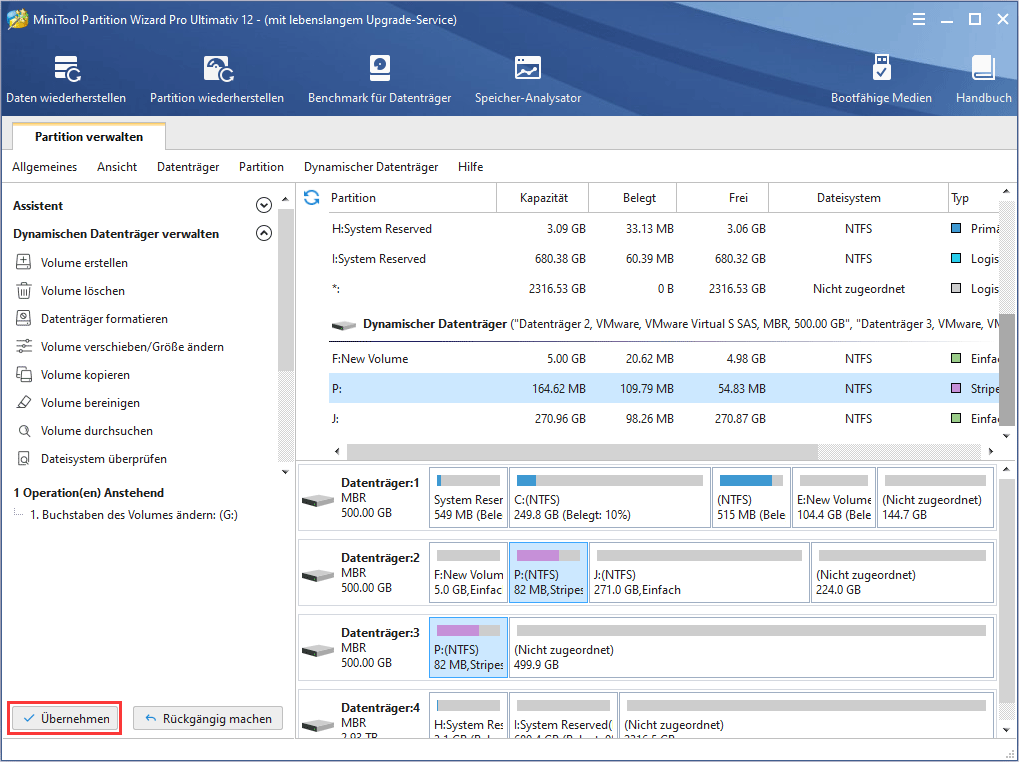Viewport: 1019px width, 762px height.
Task: Click Volume verschieben/Größe ändern icon
Action: click(23, 346)
